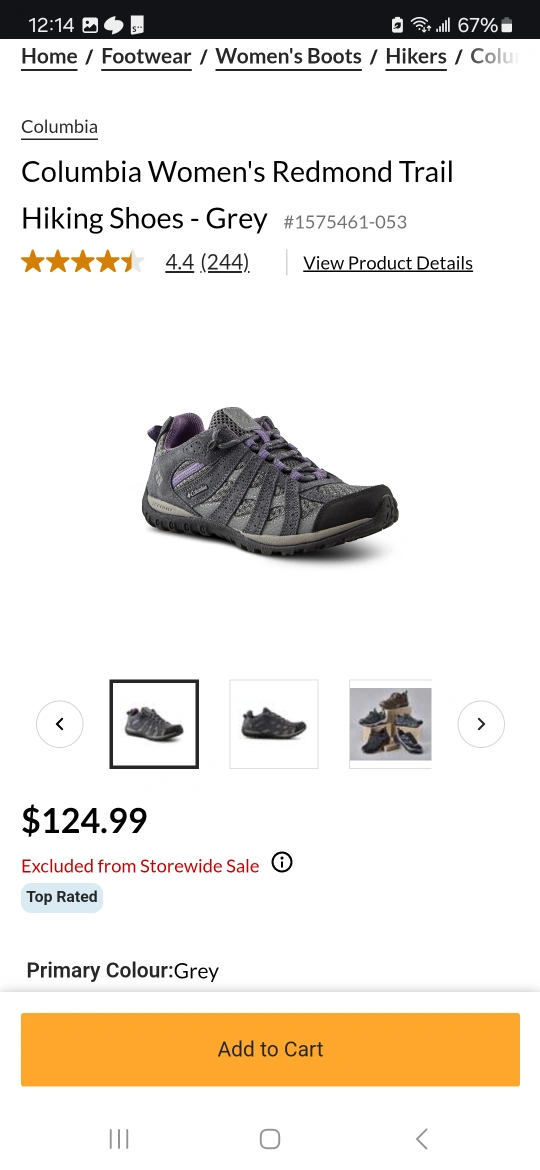Select the second side-view shoe thumbnail

pos(274,724)
